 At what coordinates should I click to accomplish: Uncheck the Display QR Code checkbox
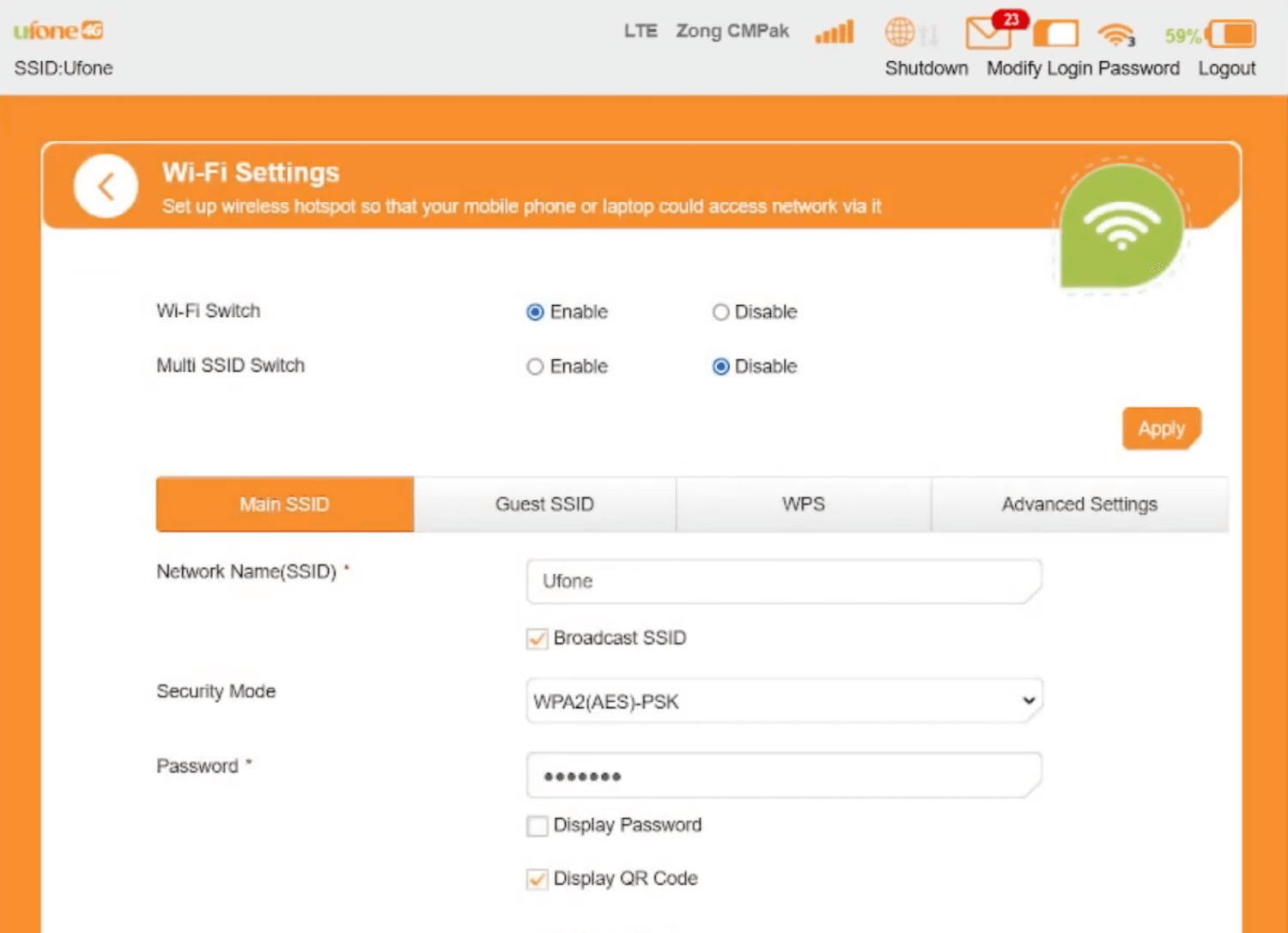coord(538,879)
